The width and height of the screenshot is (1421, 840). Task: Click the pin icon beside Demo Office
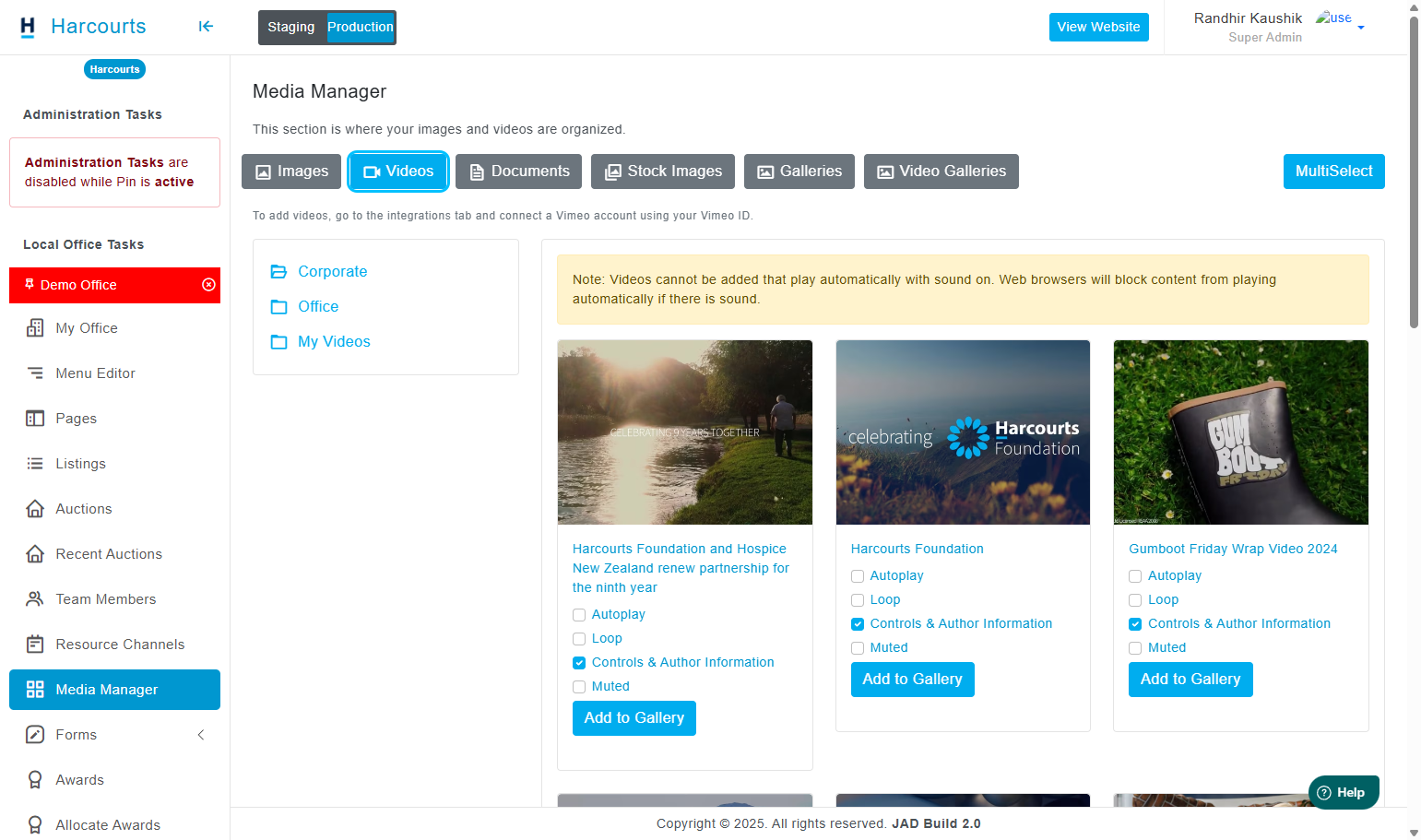30,284
